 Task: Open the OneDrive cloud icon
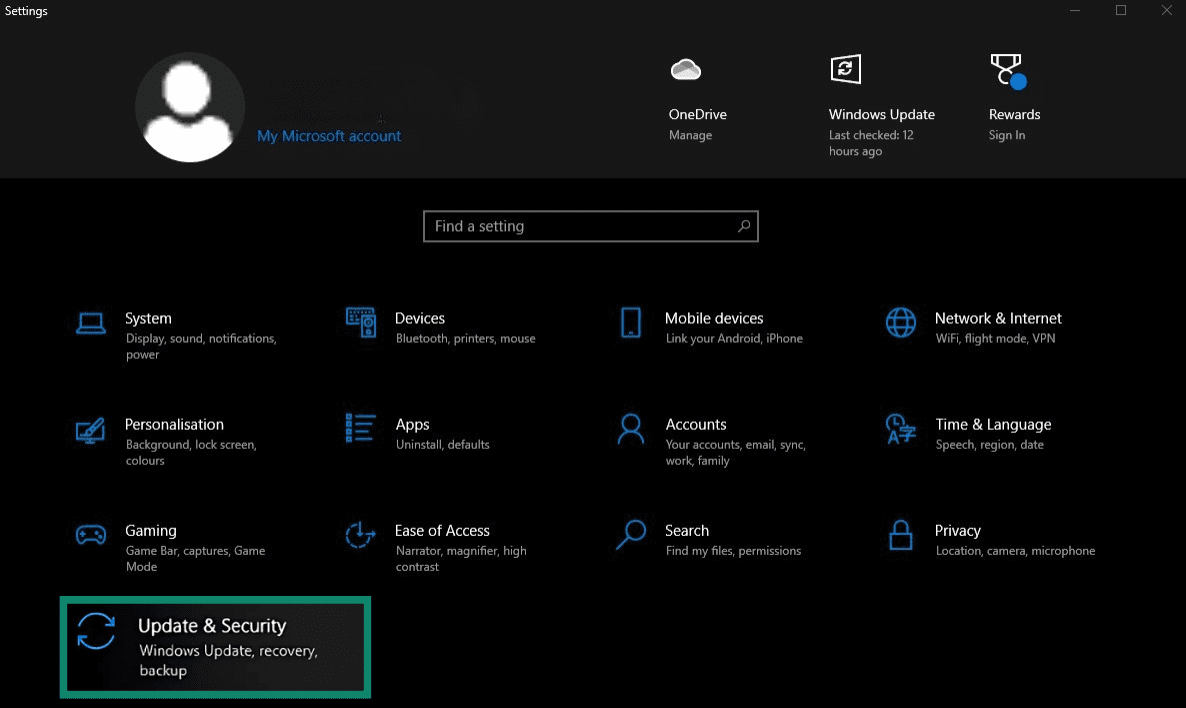685,69
